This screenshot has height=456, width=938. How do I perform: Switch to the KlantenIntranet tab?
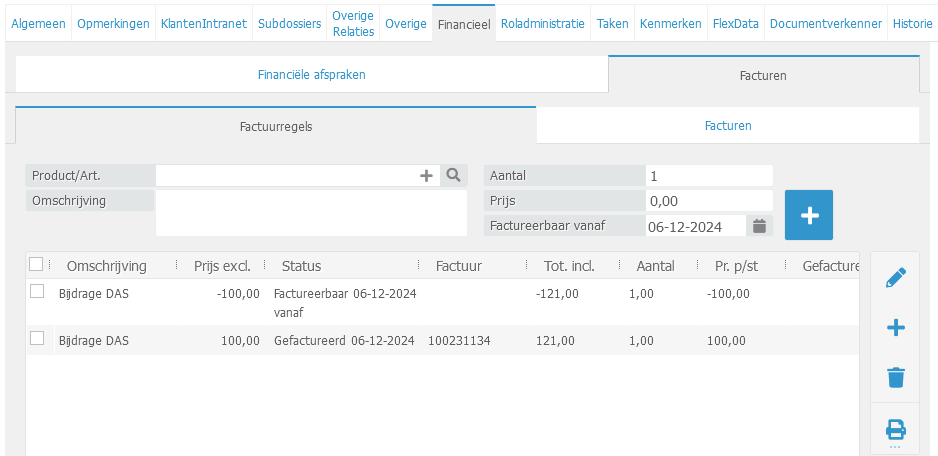[x=204, y=24]
